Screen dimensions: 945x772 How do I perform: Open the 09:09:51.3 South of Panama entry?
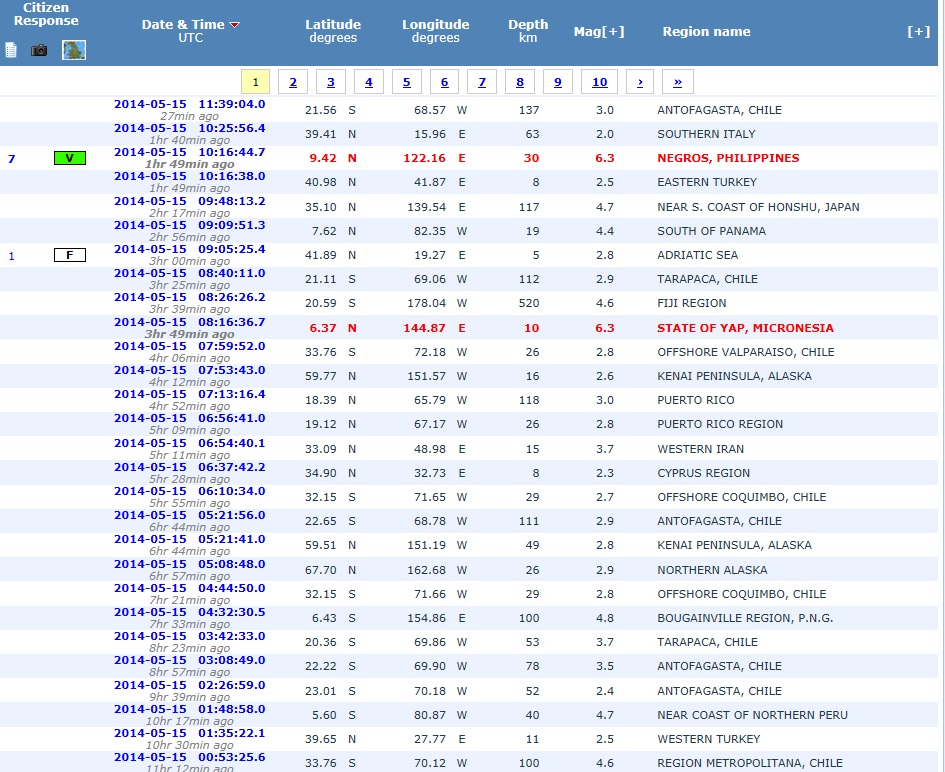tap(190, 225)
